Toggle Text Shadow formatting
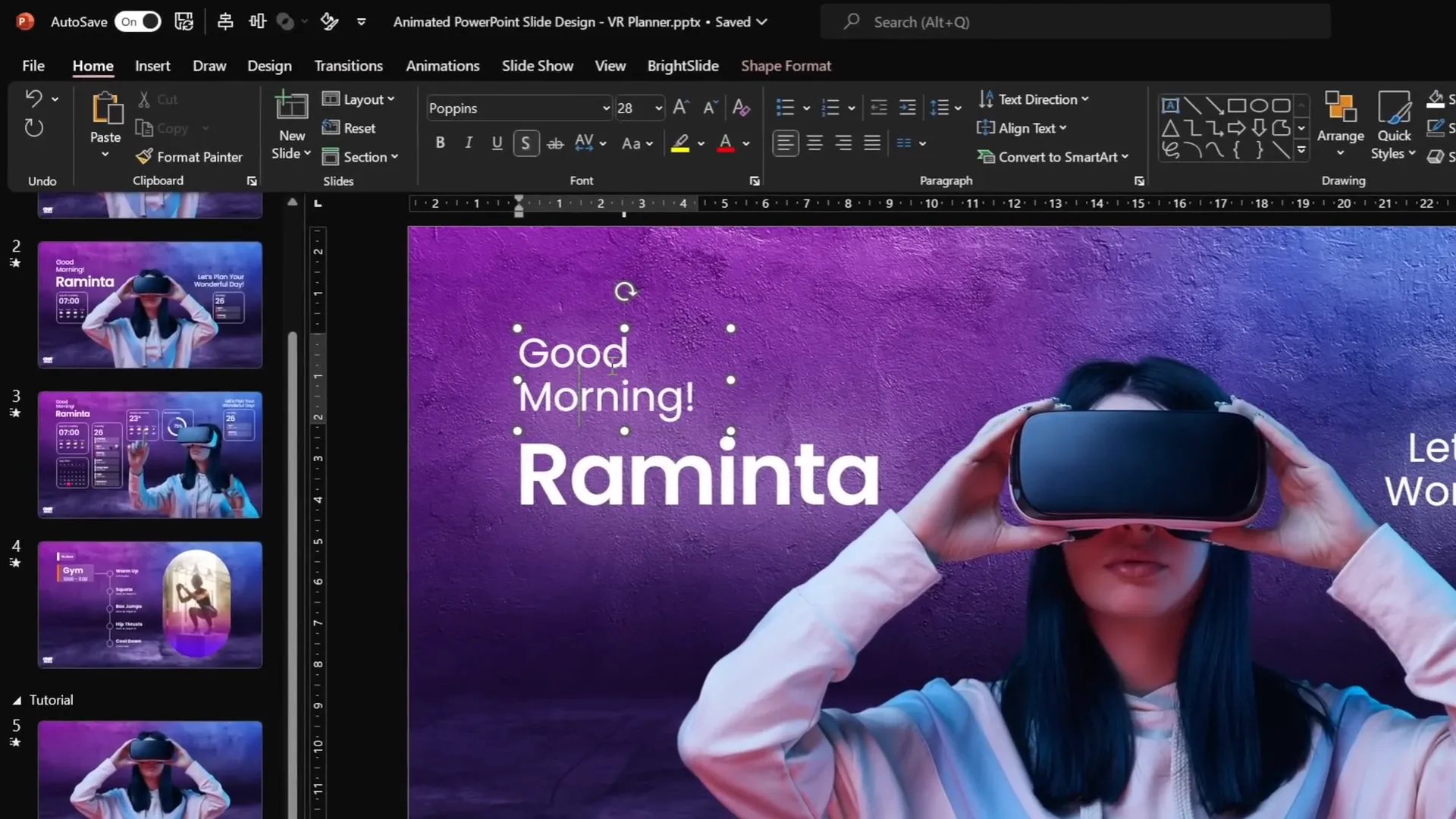This screenshot has width=1456, height=819. [526, 143]
